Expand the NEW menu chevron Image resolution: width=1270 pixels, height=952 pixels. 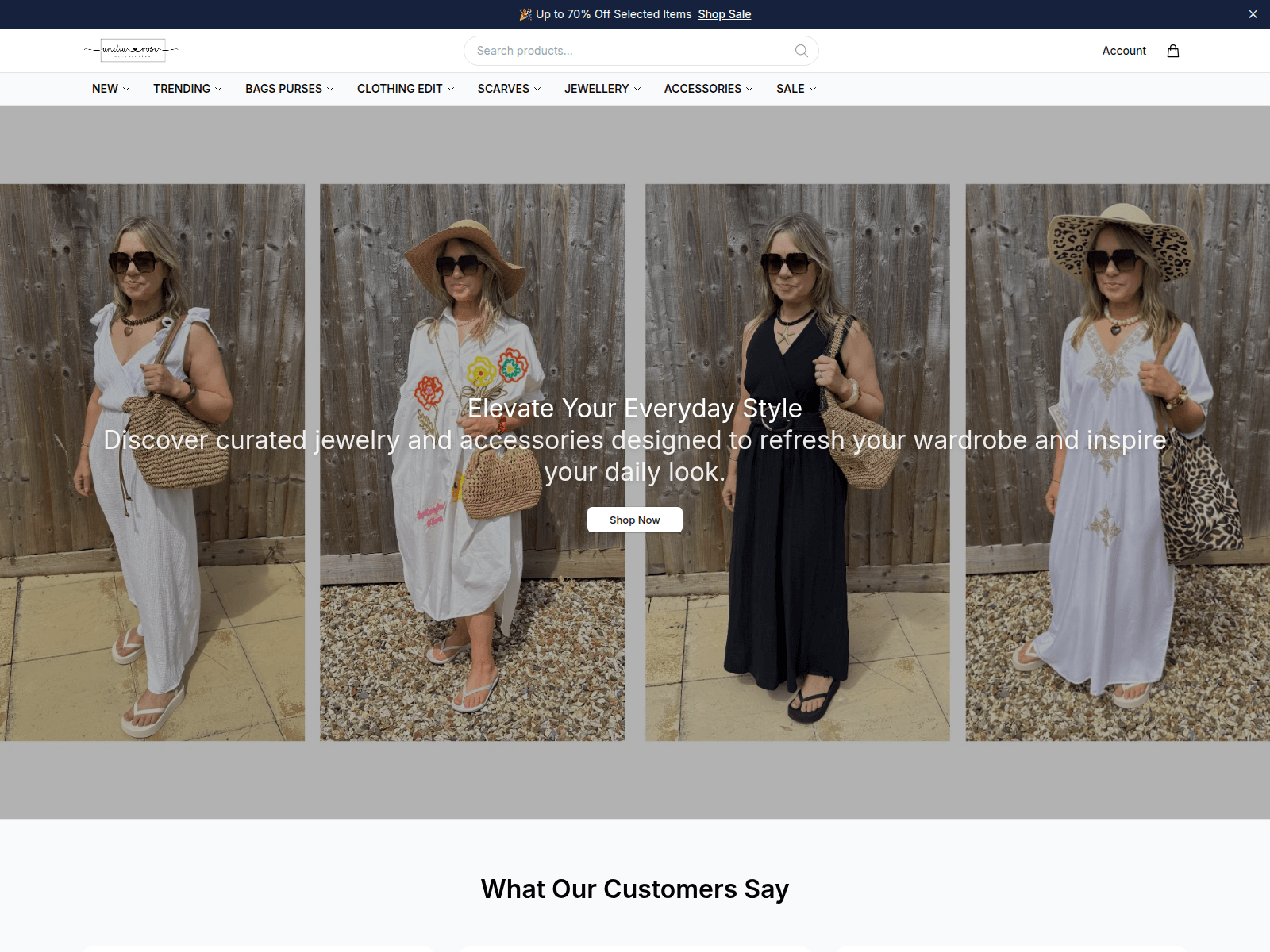coord(126,89)
